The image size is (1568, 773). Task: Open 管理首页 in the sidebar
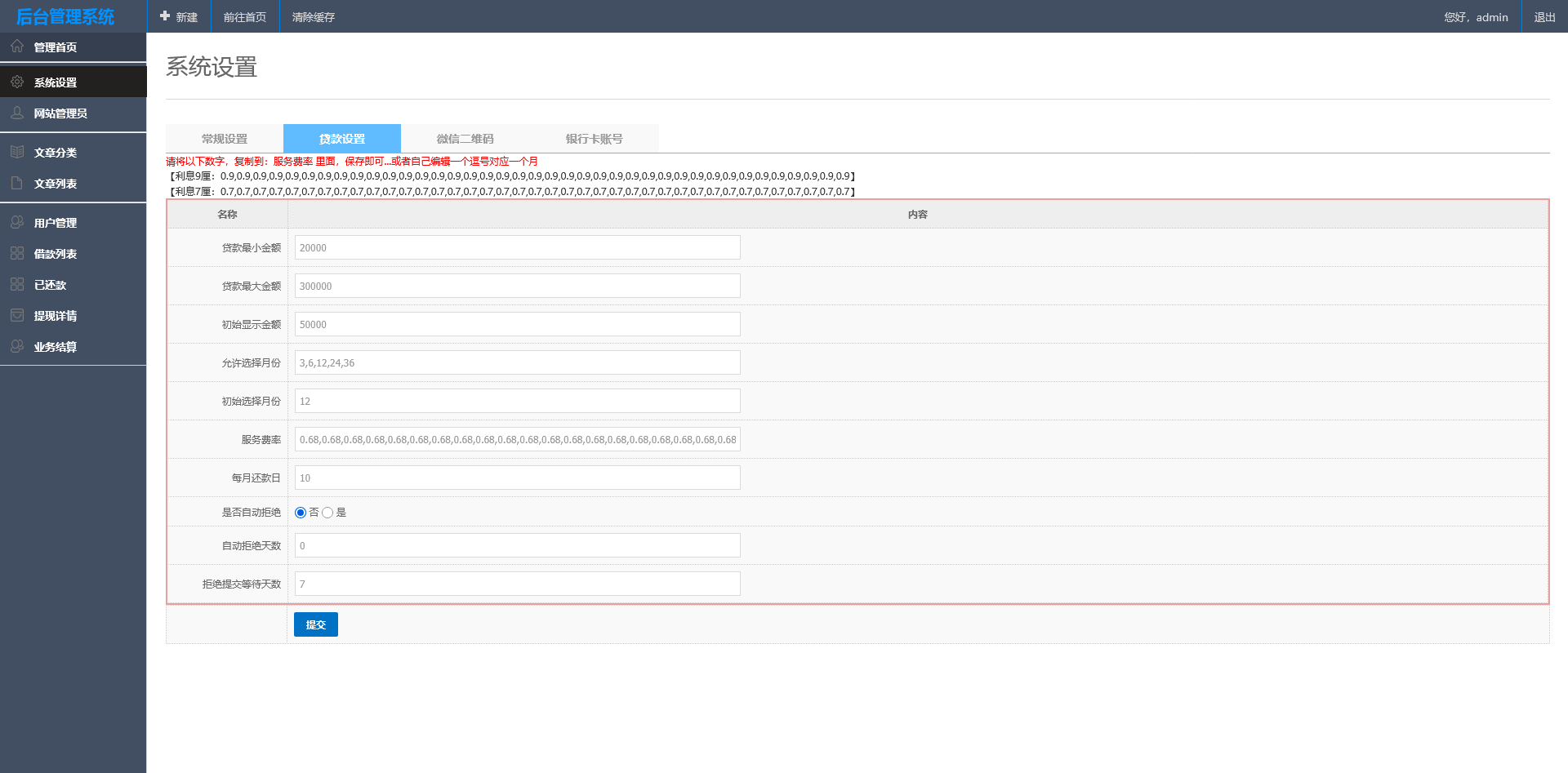[73, 47]
